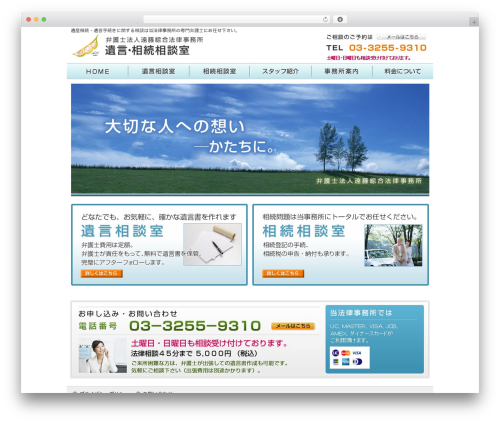500x423 pixels.
Task: Click the 相続相談室 heading
Action: coord(304,231)
